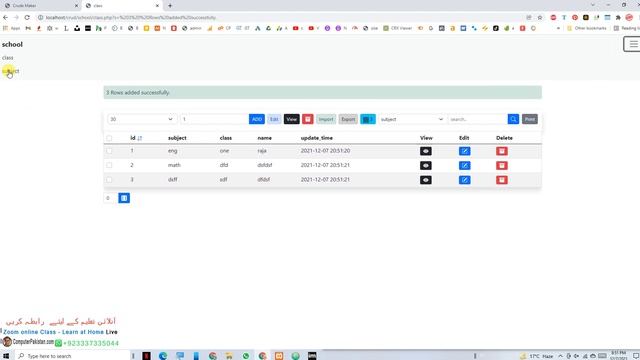View row with subject eng
Screen dimensions: 640x360
(x=426, y=151)
